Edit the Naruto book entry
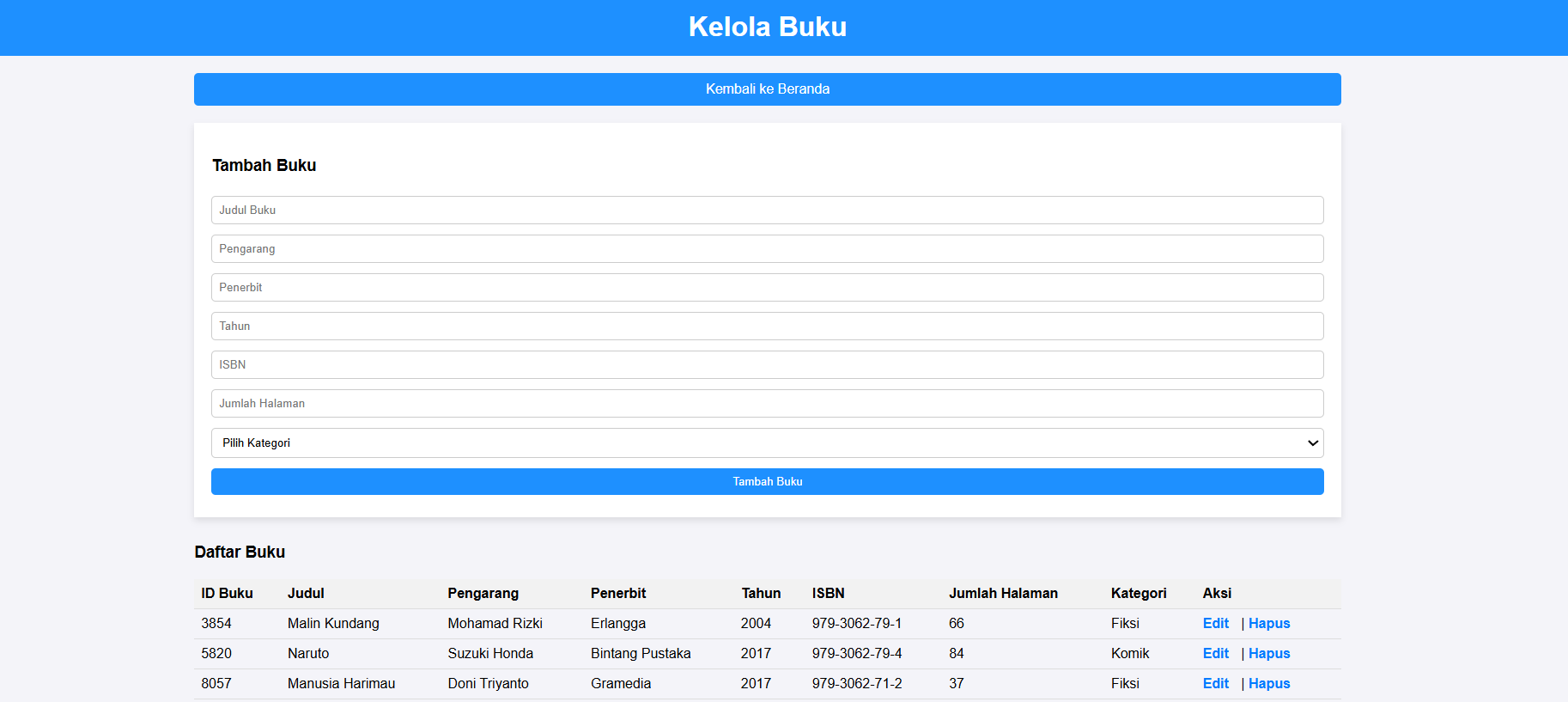 1215,653
